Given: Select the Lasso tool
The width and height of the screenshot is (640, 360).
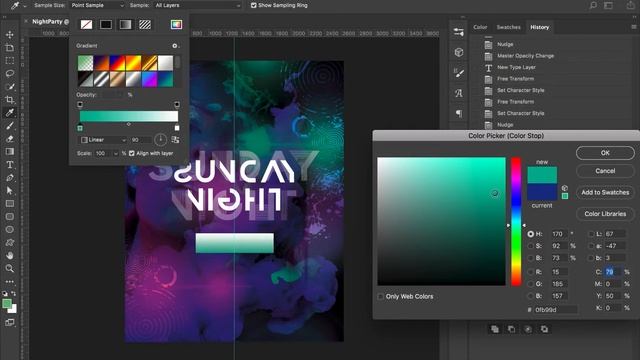Looking at the screenshot, I should click(x=10, y=73).
